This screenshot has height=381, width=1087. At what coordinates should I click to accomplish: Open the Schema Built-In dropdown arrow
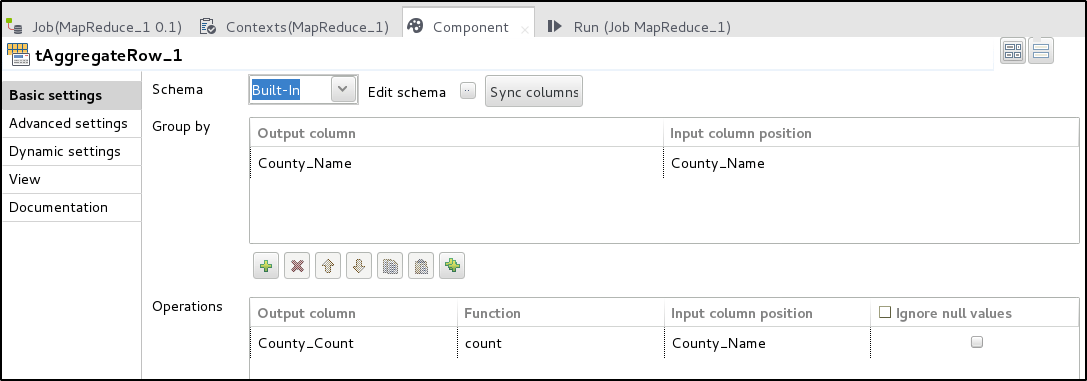coord(343,90)
